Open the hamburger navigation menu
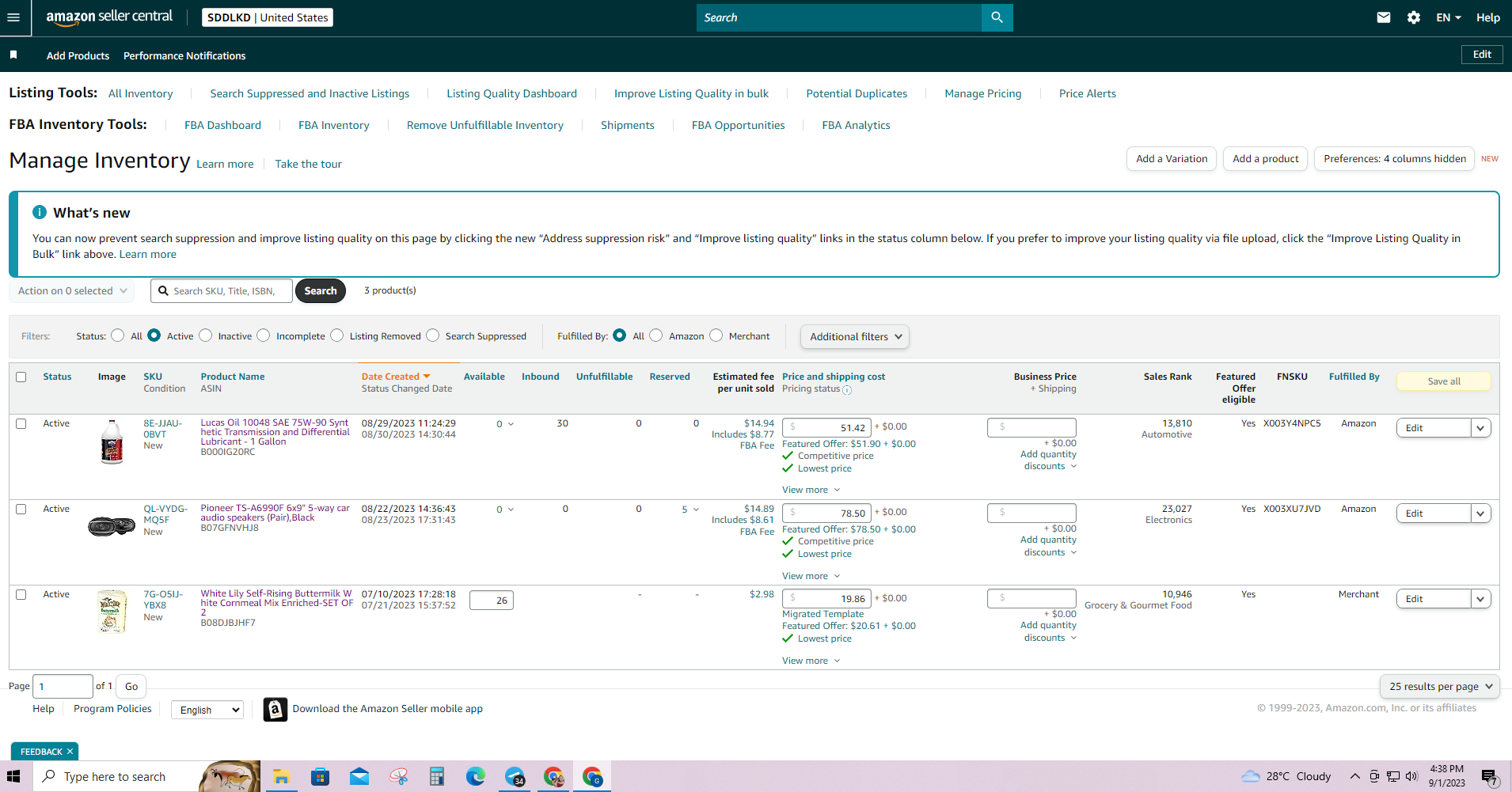The height and width of the screenshot is (792, 1512). (x=13, y=17)
